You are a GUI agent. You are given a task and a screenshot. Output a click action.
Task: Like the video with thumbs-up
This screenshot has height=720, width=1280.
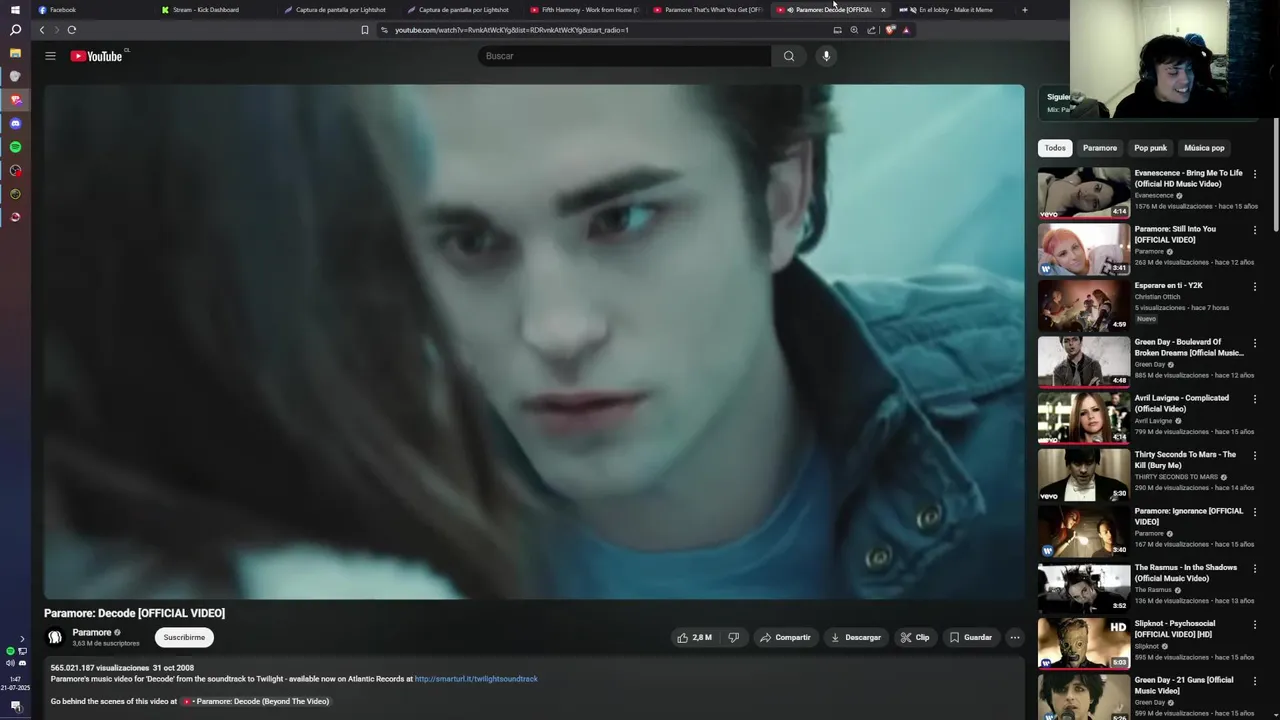694,637
